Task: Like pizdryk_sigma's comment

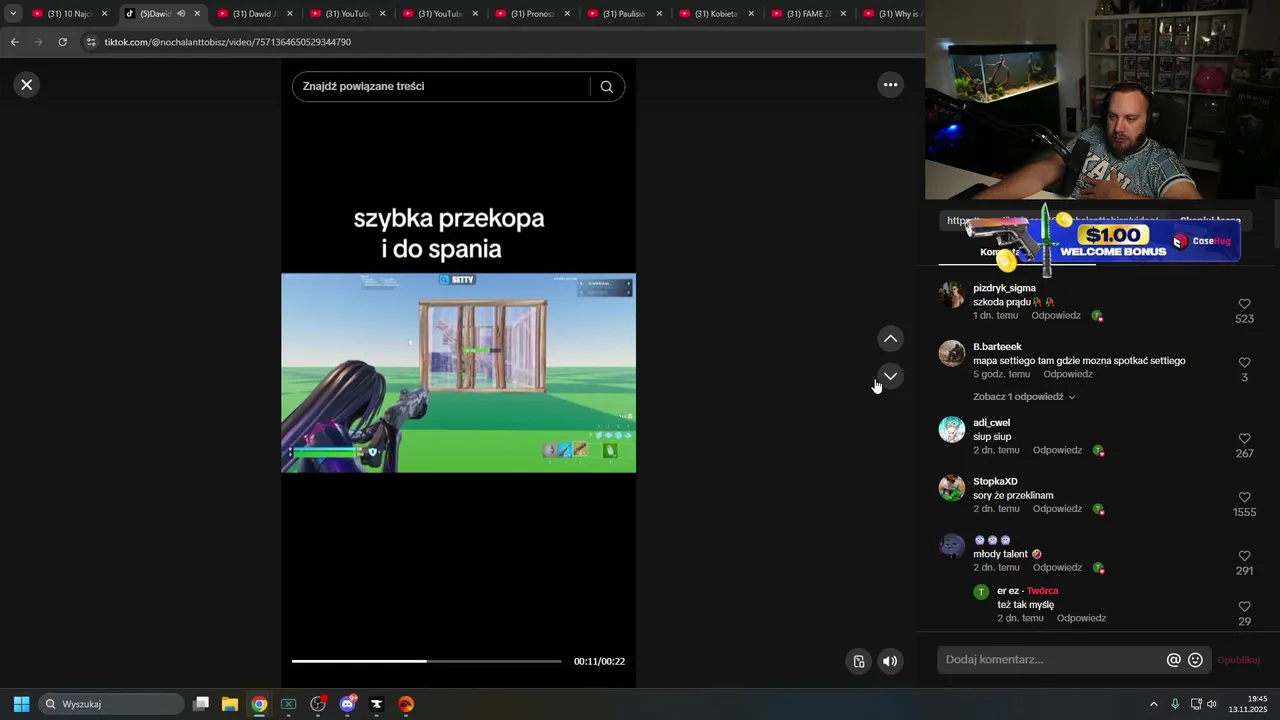Action: point(1244,304)
